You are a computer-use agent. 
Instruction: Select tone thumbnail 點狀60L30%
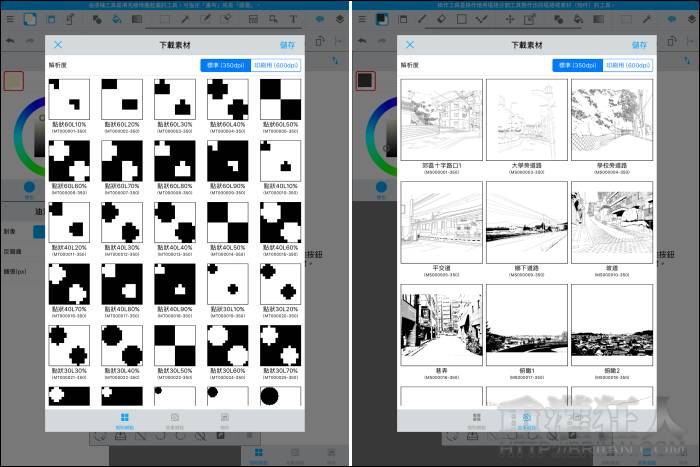point(175,100)
